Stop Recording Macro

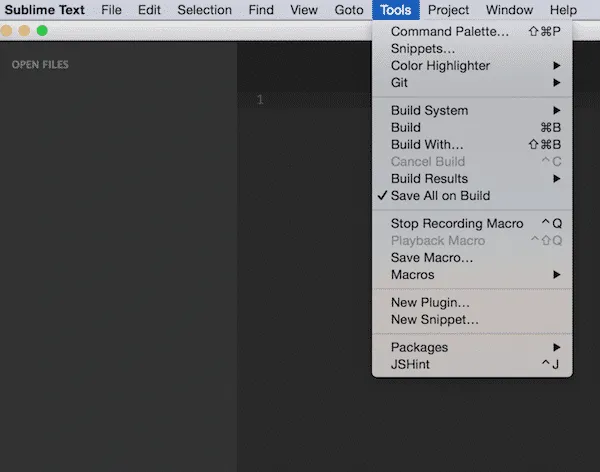coord(457,223)
